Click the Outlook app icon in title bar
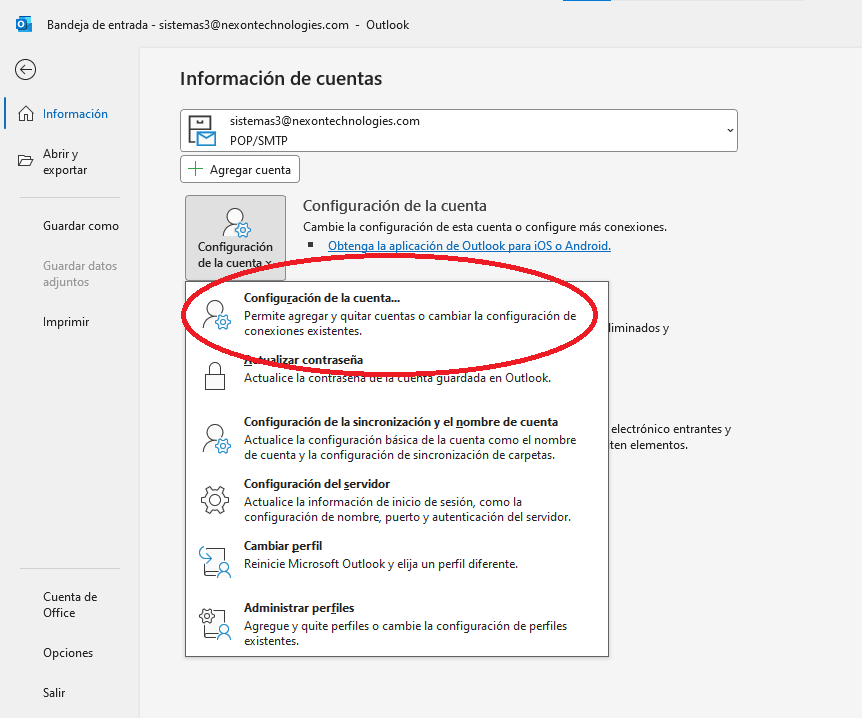Viewport: 862px width, 718px height. (x=24, y=25)
